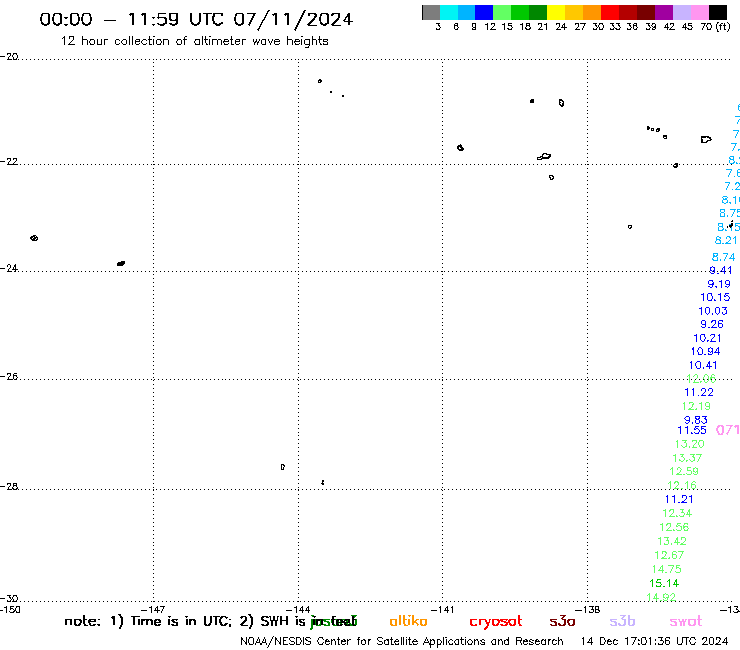Click the wave height value 8.74
This screenshot has width=740, height=650.
[723, 257]
